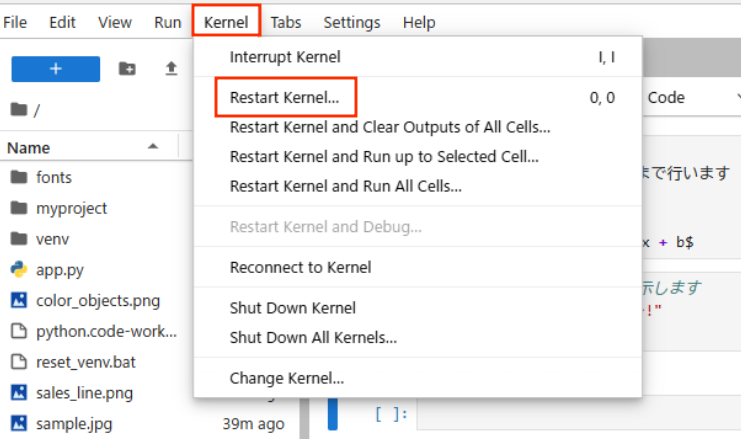Open the Settings menu

352,22
